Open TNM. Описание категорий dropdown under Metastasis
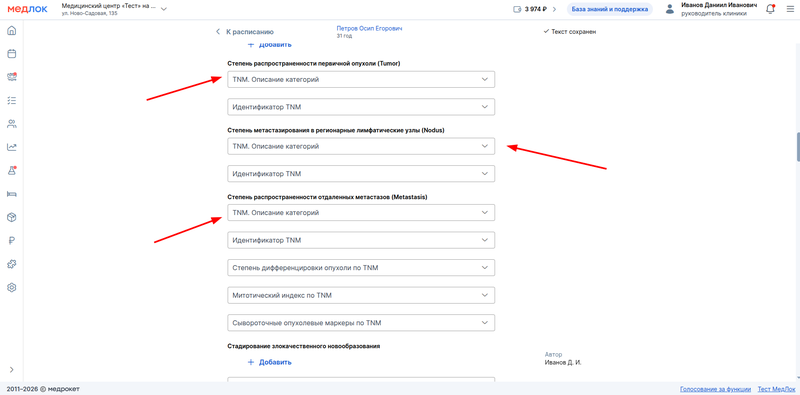800x395 pixels. (x=361, y=213)
